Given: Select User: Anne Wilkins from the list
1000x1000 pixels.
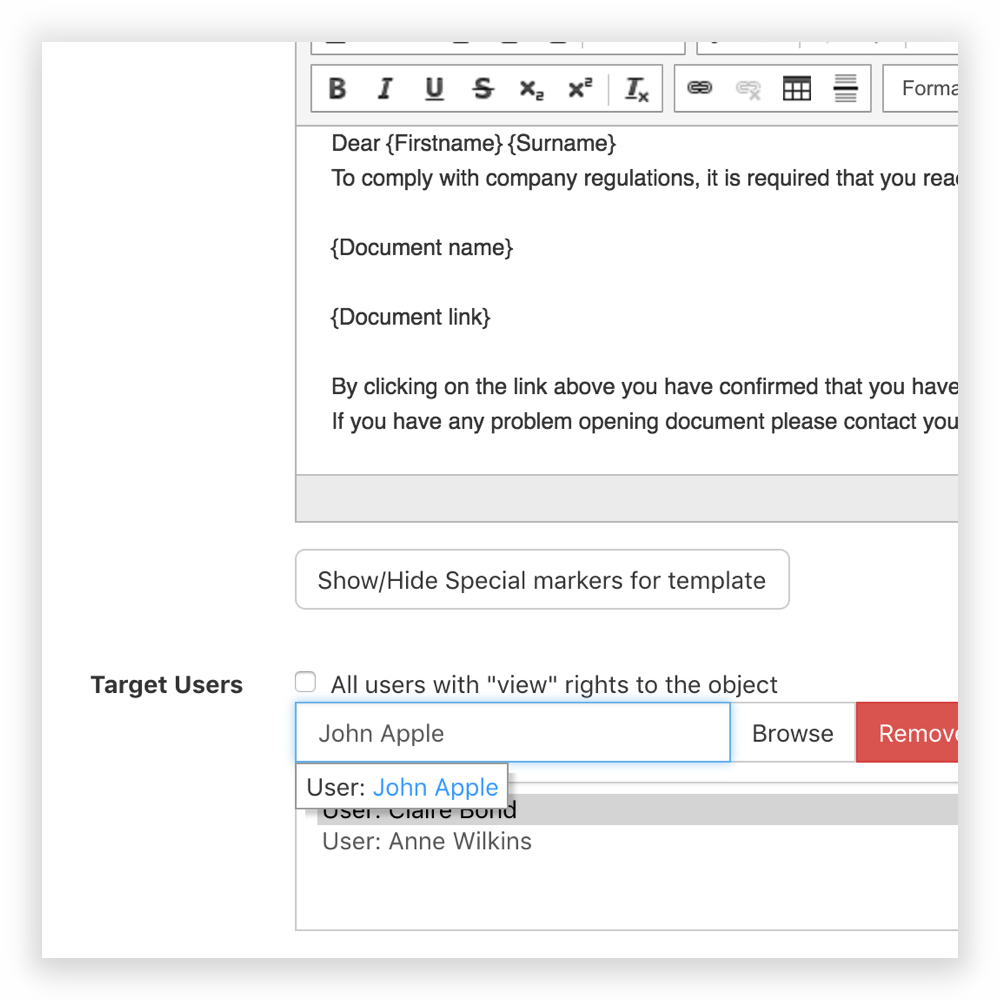Looking at the screenshot, I should coord(425,841).
